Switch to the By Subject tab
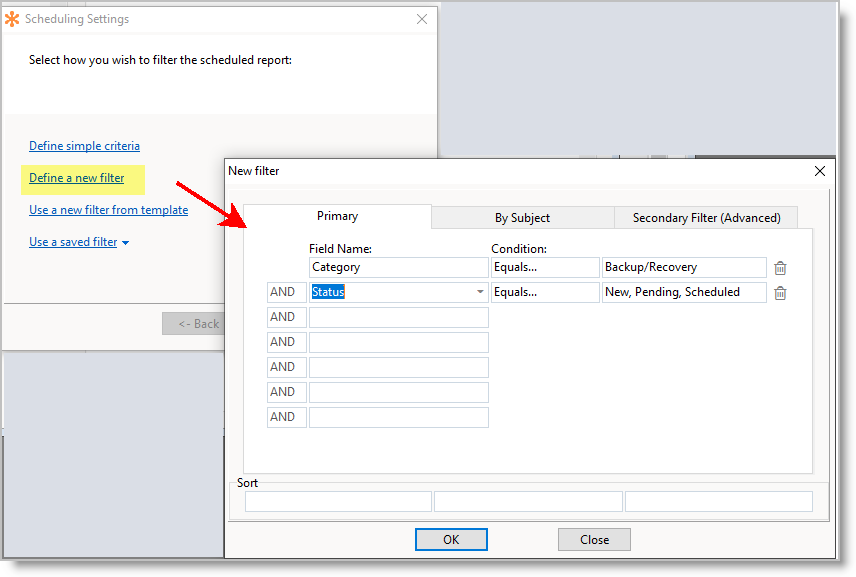The width and height of the screenshot is (856, 577). (522, 218)
